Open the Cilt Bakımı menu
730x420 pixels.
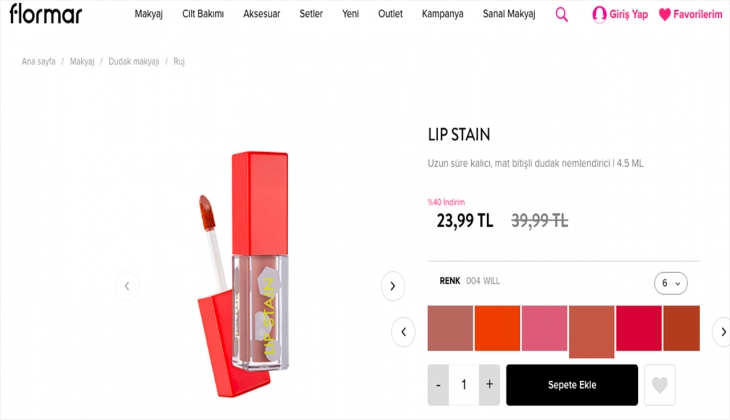coord(203,14)
